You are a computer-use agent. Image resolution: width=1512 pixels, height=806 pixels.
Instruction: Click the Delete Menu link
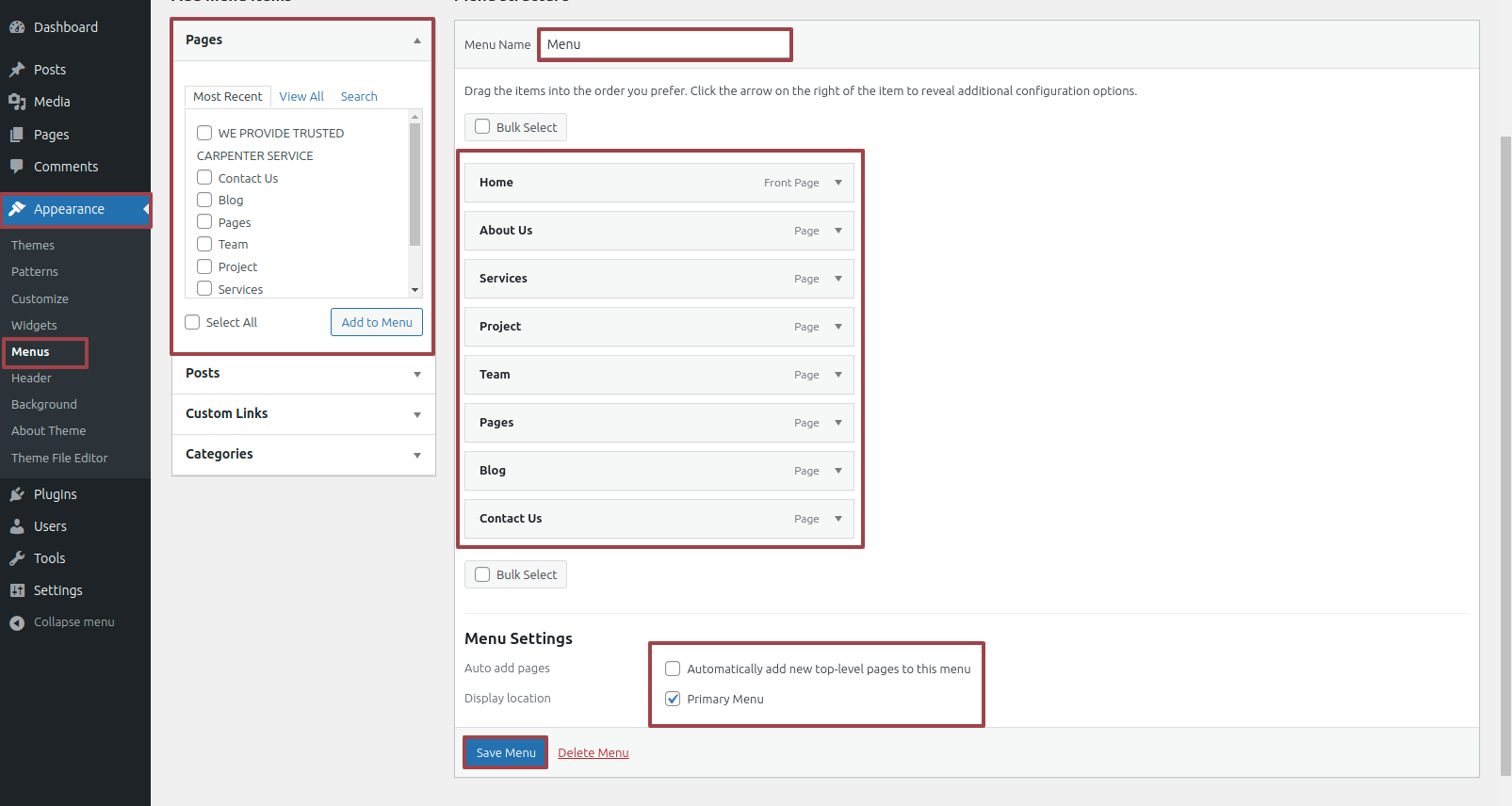click(593, 753)
